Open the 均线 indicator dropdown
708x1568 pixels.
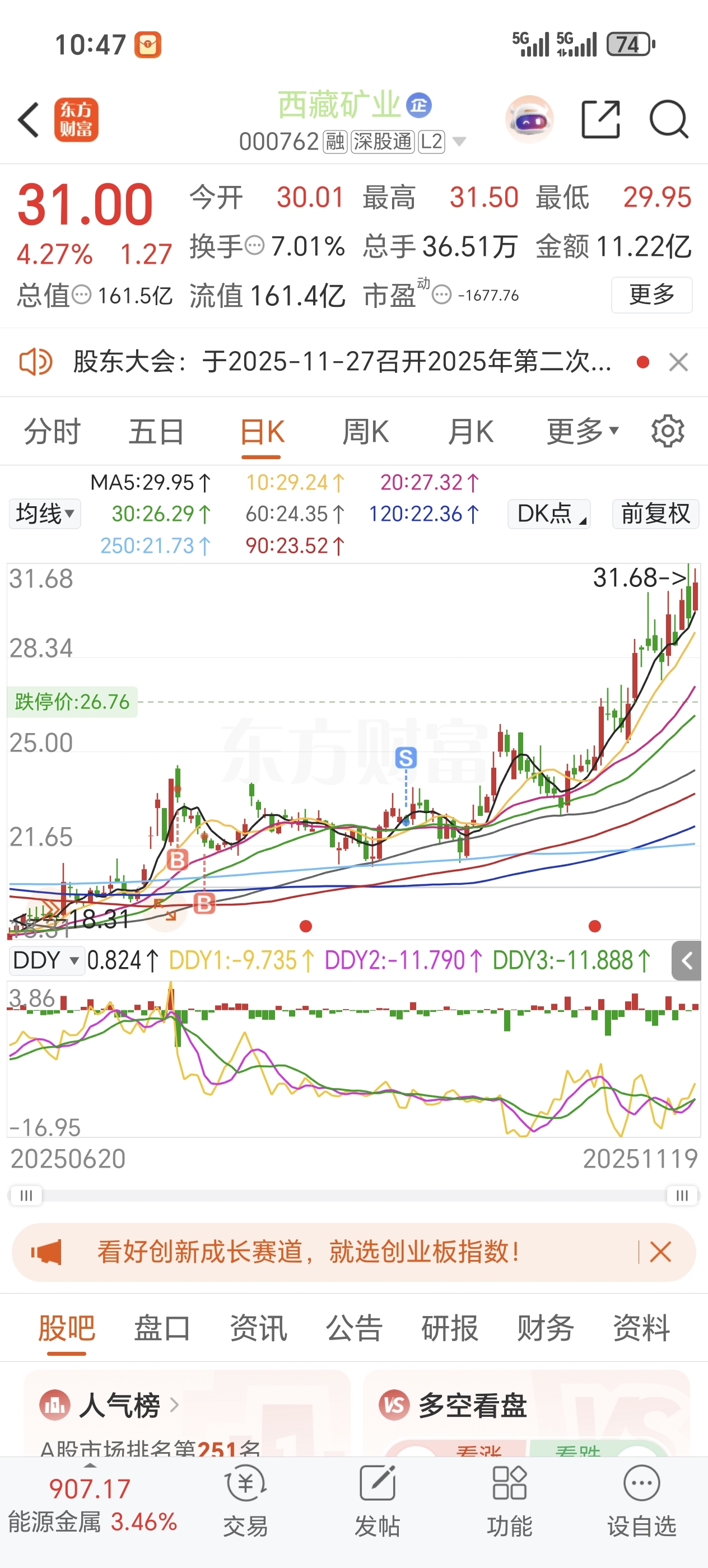[44, 514]
